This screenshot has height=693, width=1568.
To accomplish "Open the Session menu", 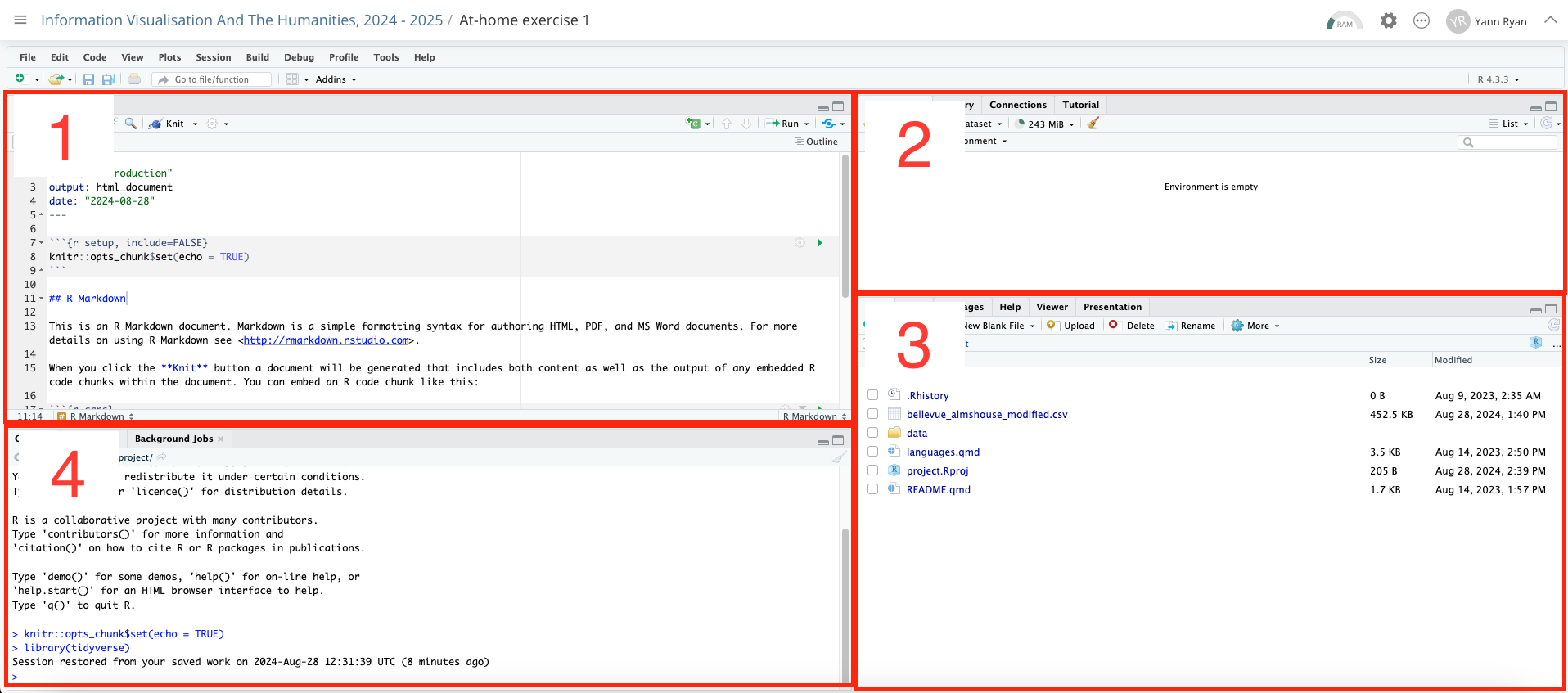I will (213, 57).
